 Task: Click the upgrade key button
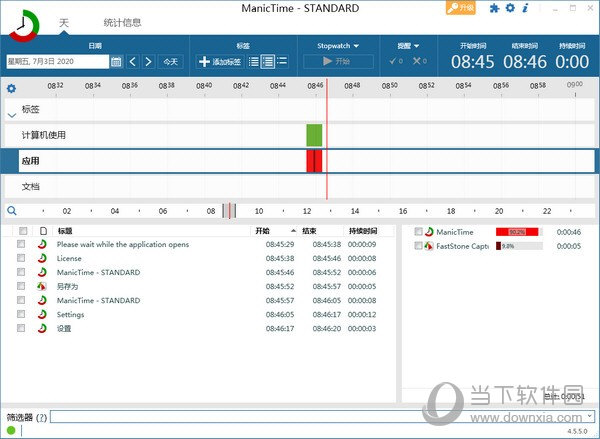coord(461,8)
